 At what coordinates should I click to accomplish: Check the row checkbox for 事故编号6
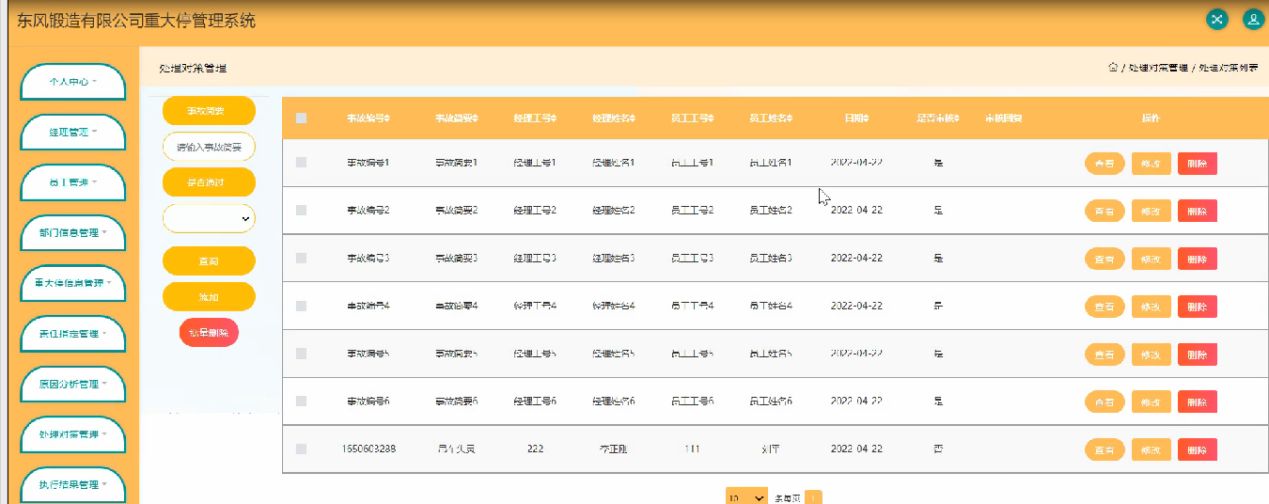(301, 401)
